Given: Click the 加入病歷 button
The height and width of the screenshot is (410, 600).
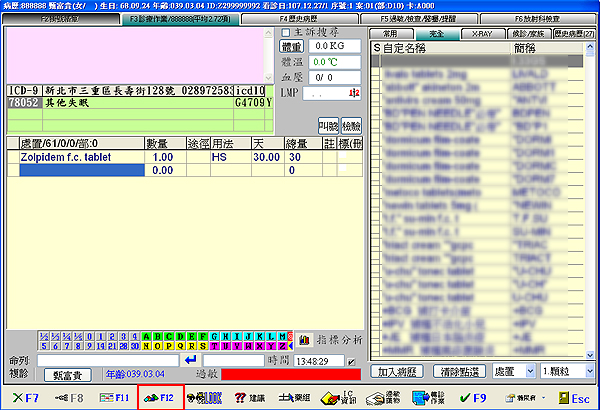Looking at the screenshot, I should [x=398, y=371].
